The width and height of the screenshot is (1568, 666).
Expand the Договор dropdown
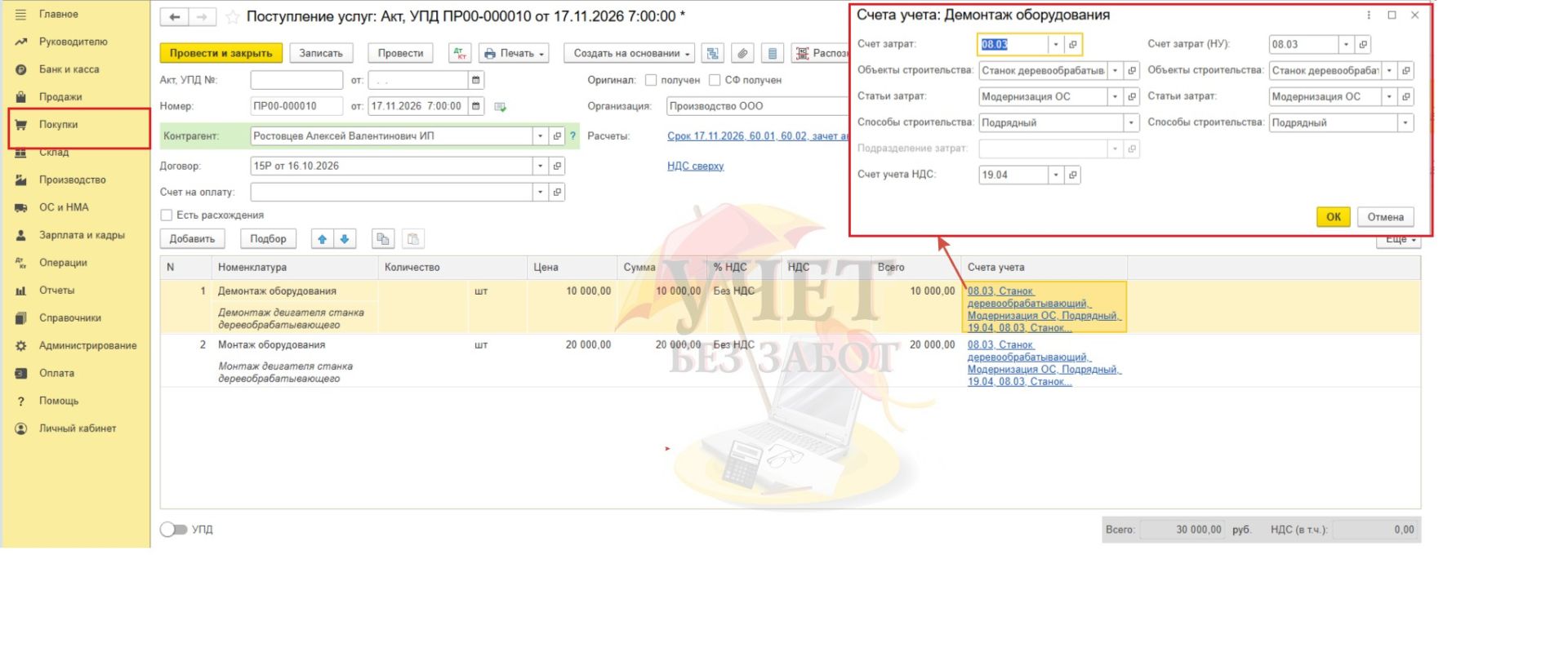540,166
